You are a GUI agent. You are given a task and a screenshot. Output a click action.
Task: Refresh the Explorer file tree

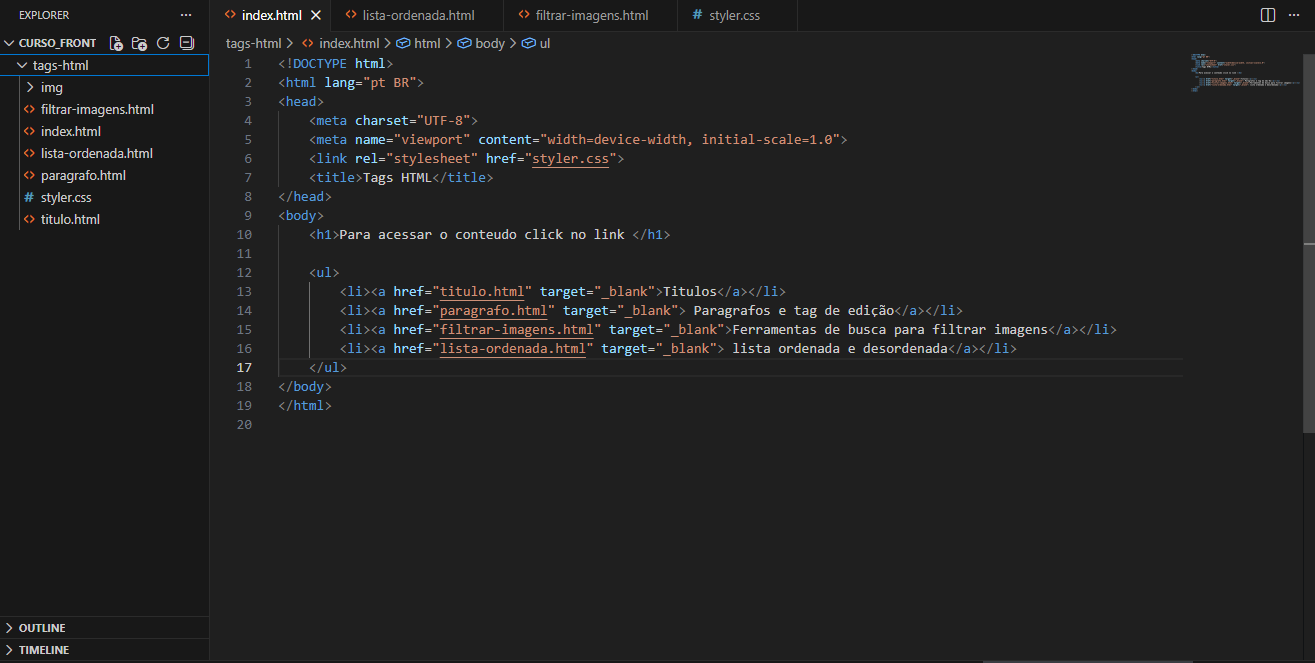point(163,43)
